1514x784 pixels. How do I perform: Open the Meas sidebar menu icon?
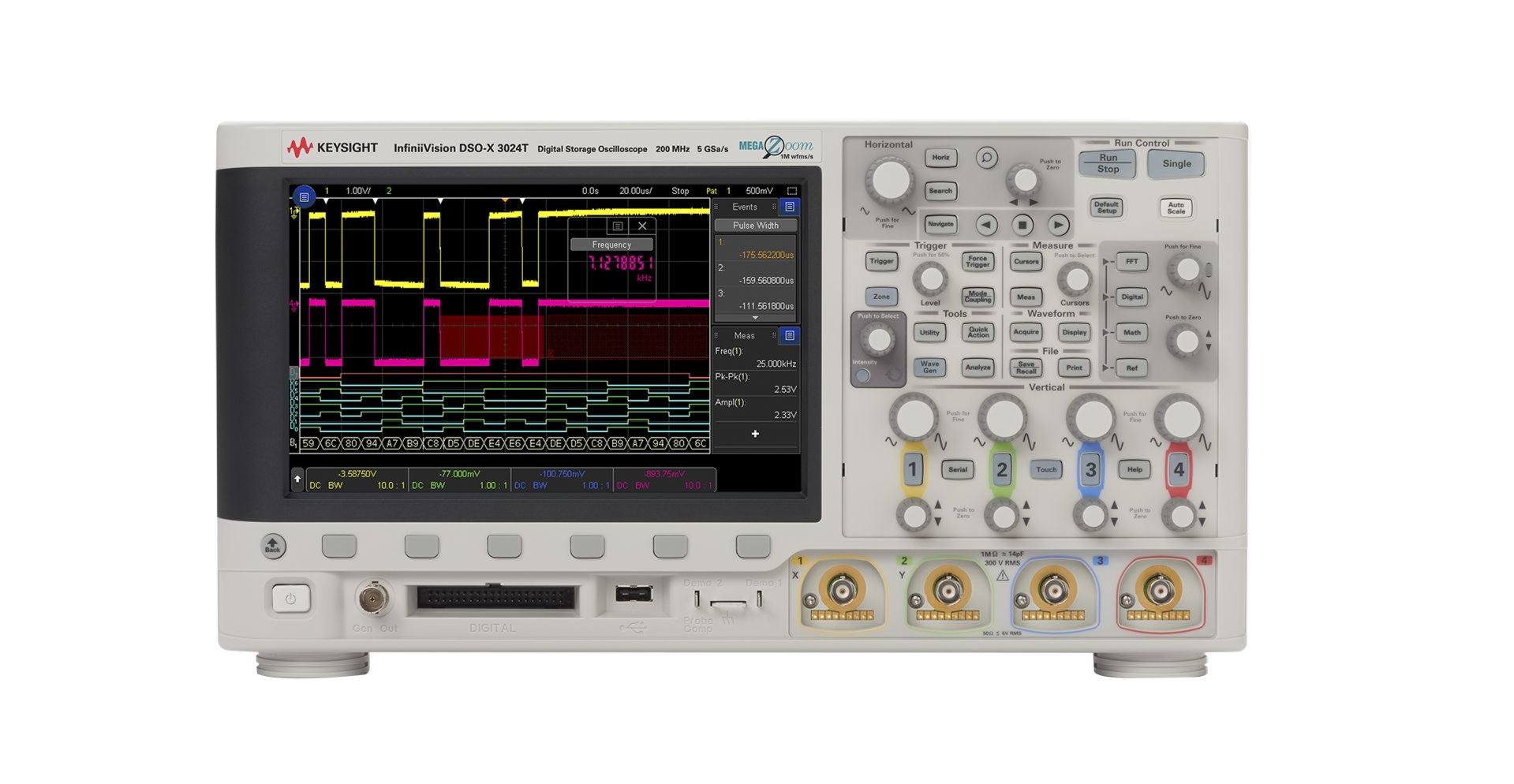click(x=790, y=335)
